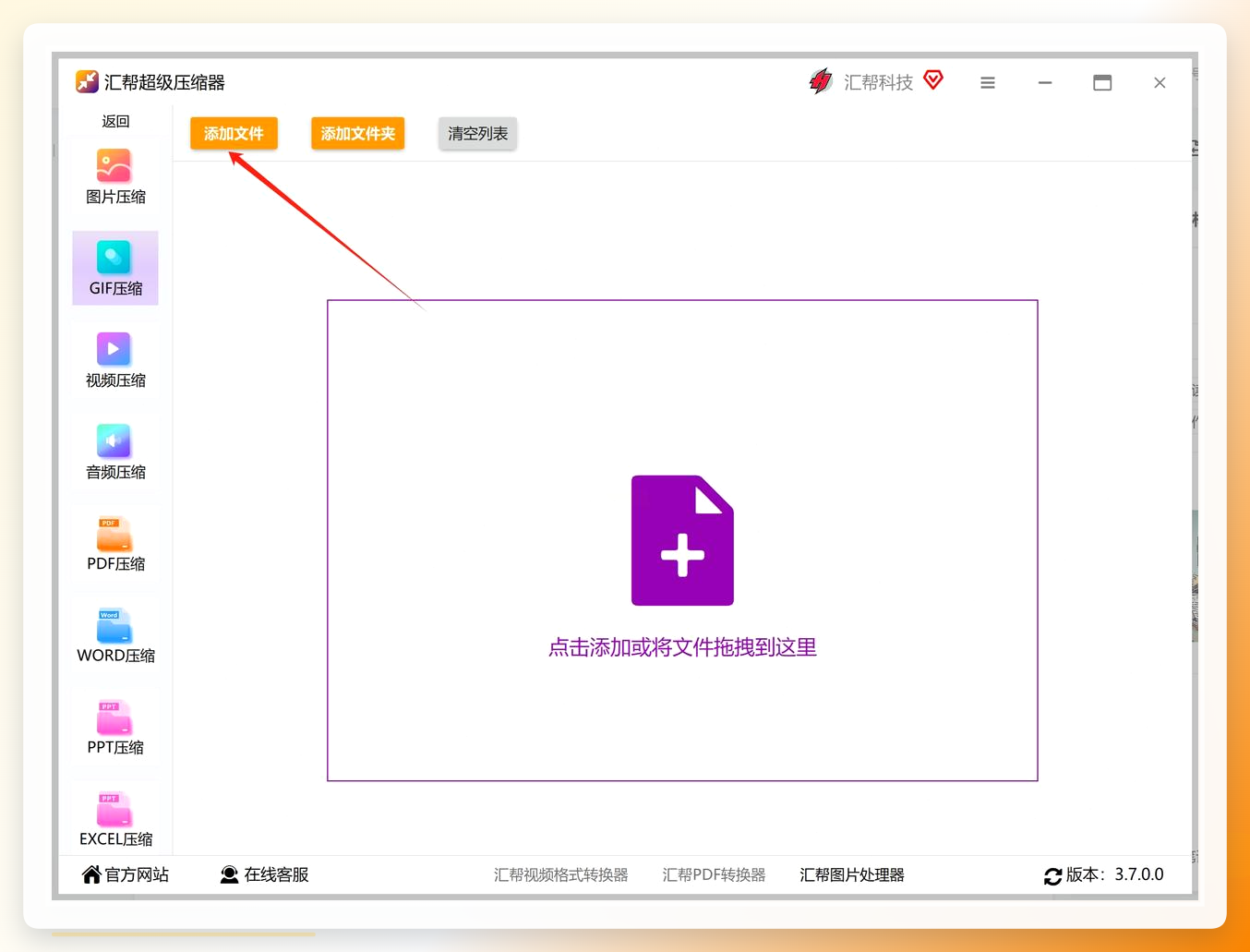Open the PPT压缩 tool
This screenshot has width=1250, height=952.
click(x=115, y=728)
